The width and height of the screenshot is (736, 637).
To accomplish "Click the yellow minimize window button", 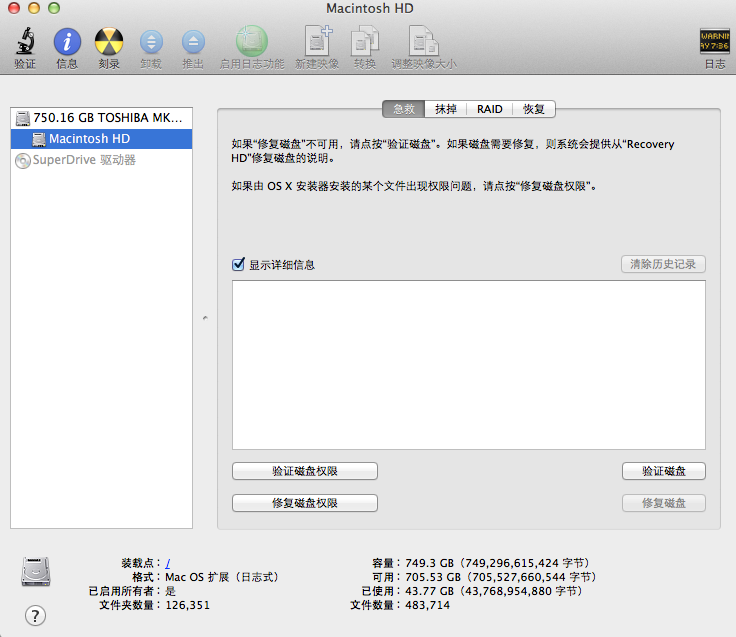I will (x=34, y=8).
